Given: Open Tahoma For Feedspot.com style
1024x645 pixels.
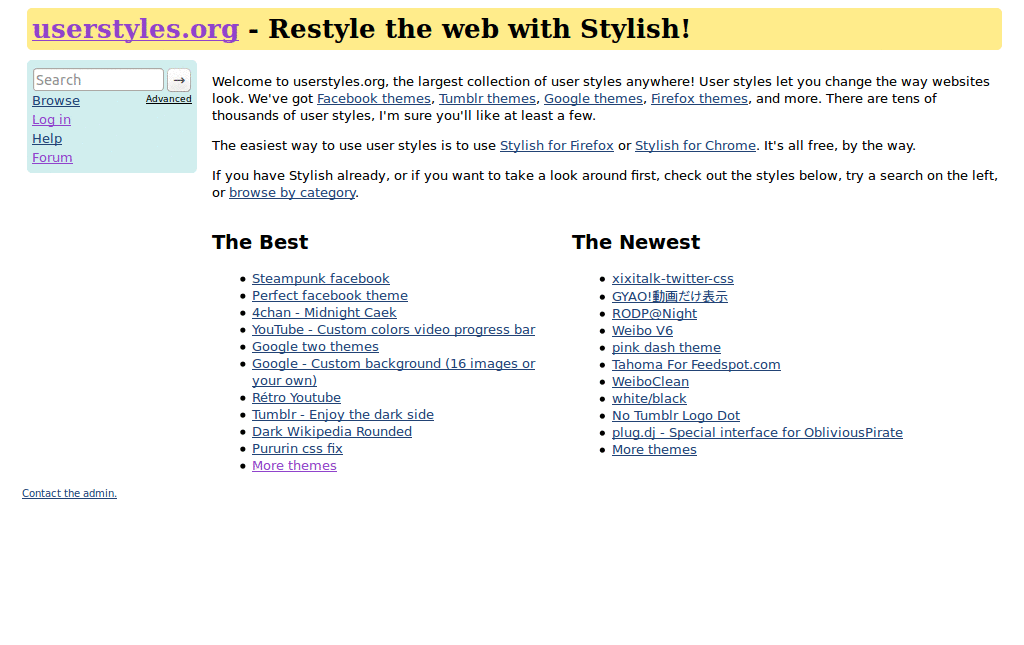Looking at the screenshot, I should coord(696,364).
